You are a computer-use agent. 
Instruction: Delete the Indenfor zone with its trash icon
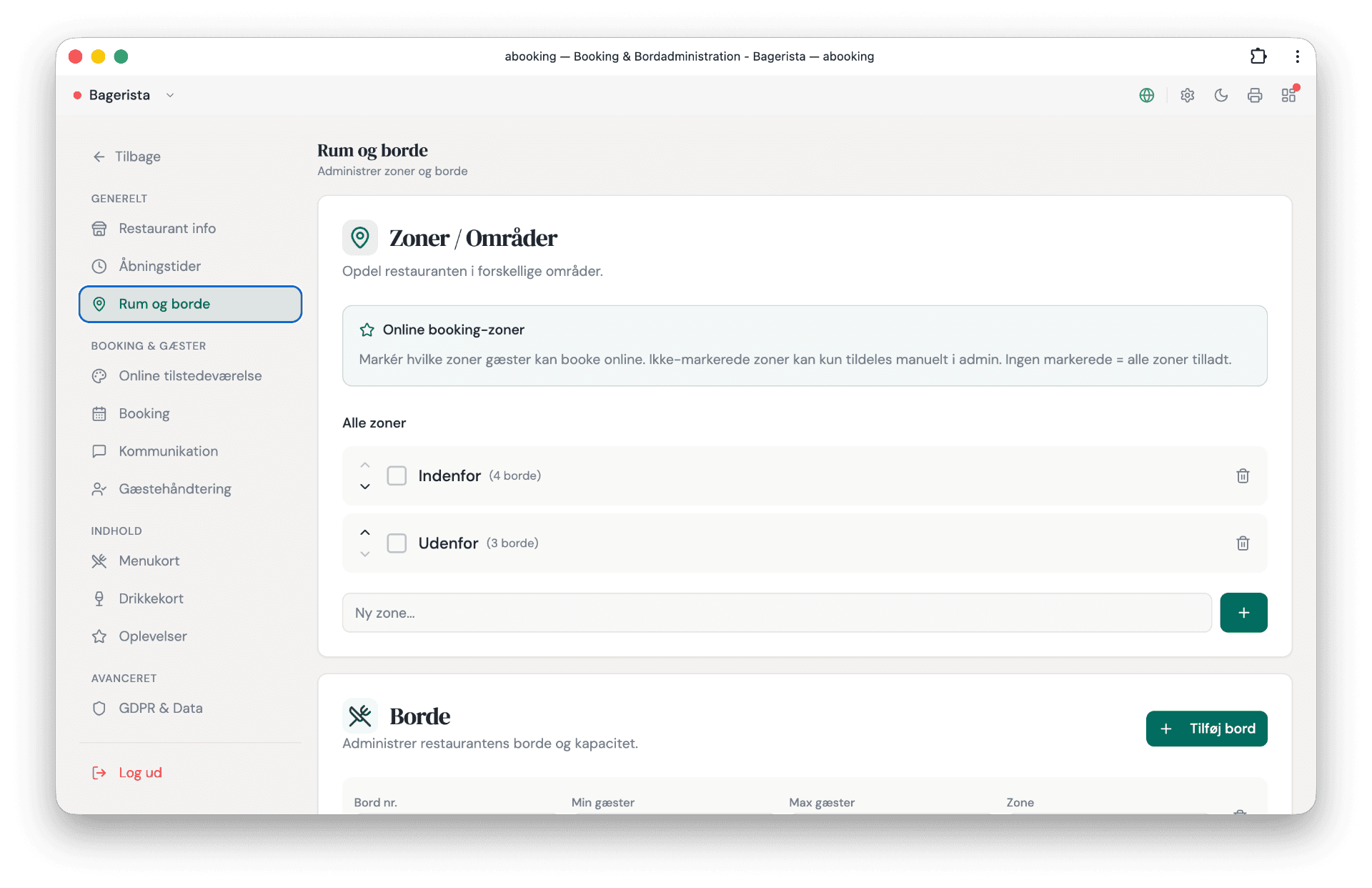pos(1243,475)
